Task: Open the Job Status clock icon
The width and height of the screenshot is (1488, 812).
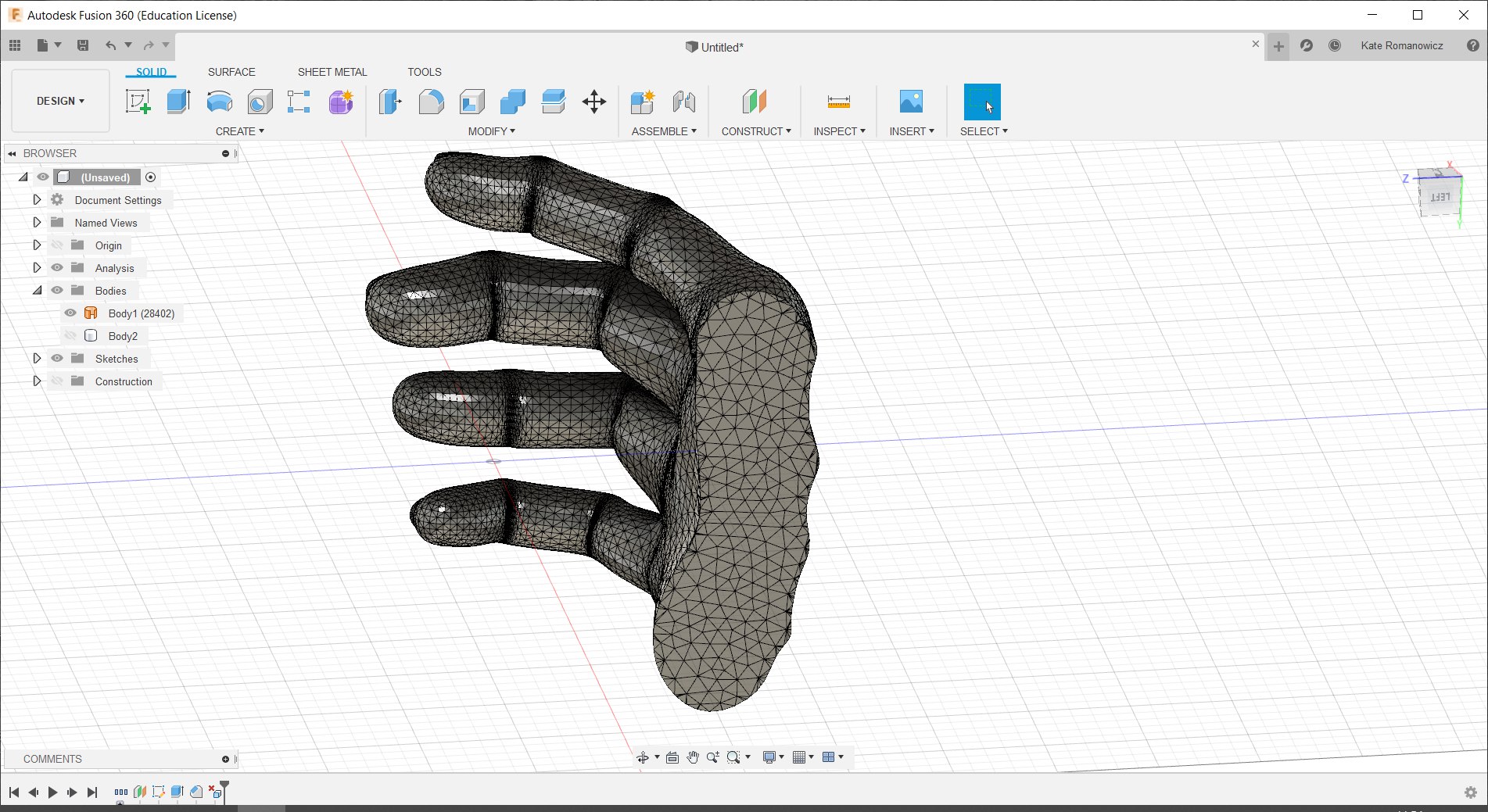Action: point(1335,45)
